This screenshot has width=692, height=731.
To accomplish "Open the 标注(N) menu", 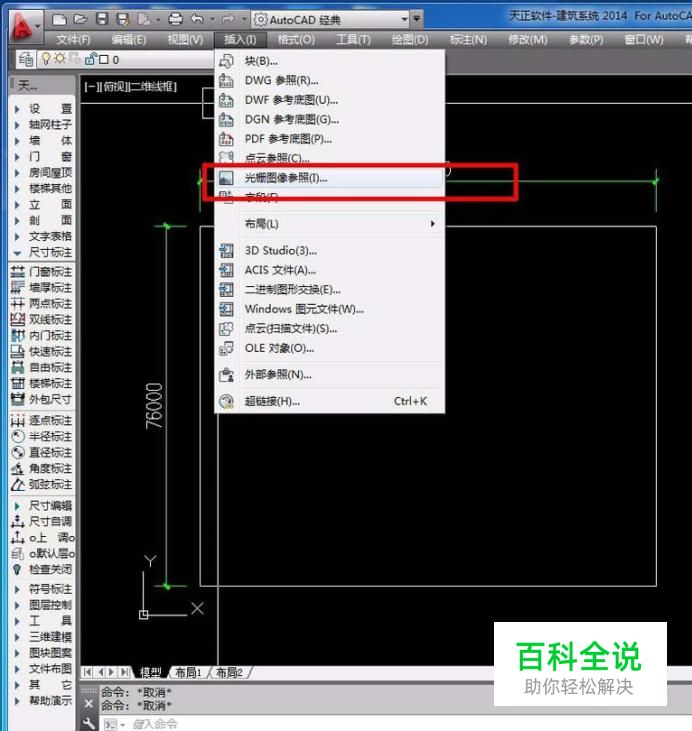I will point(468,40).
